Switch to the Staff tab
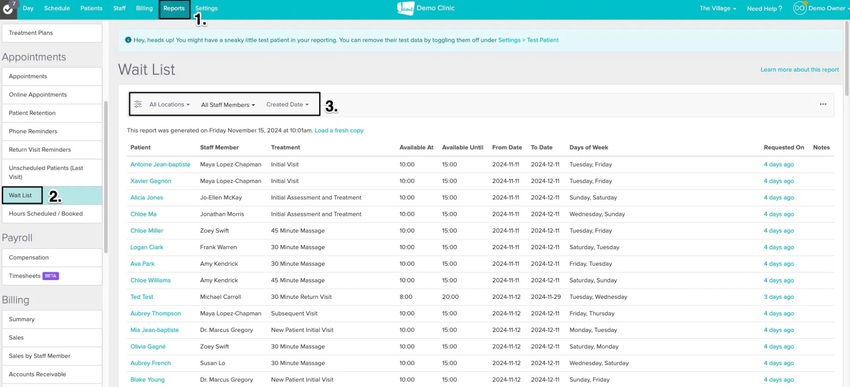 [119, 9]
